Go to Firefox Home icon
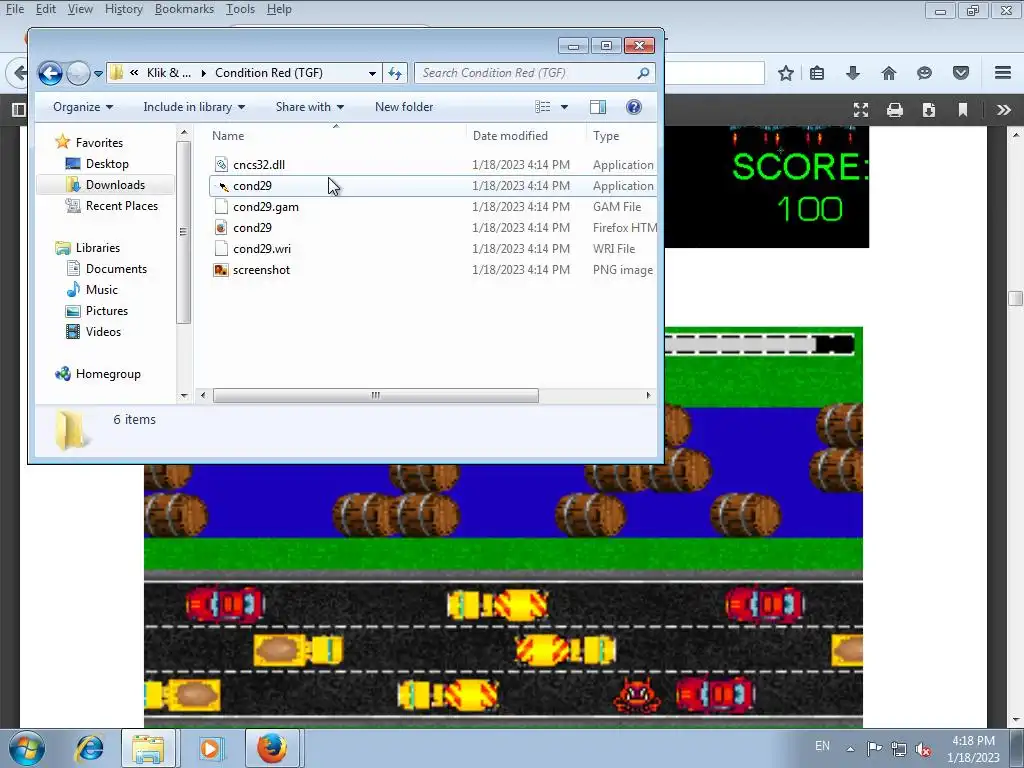 pos(889,73)
